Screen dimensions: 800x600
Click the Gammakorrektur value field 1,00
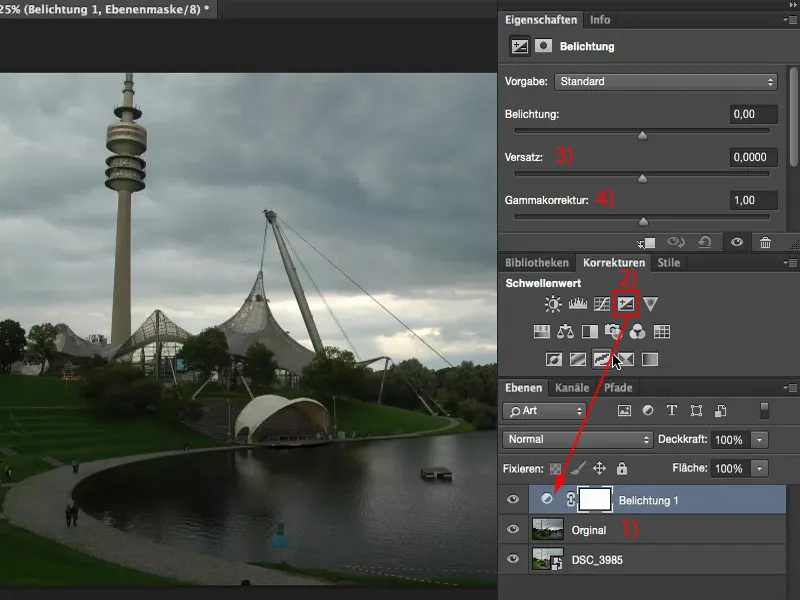754,201
